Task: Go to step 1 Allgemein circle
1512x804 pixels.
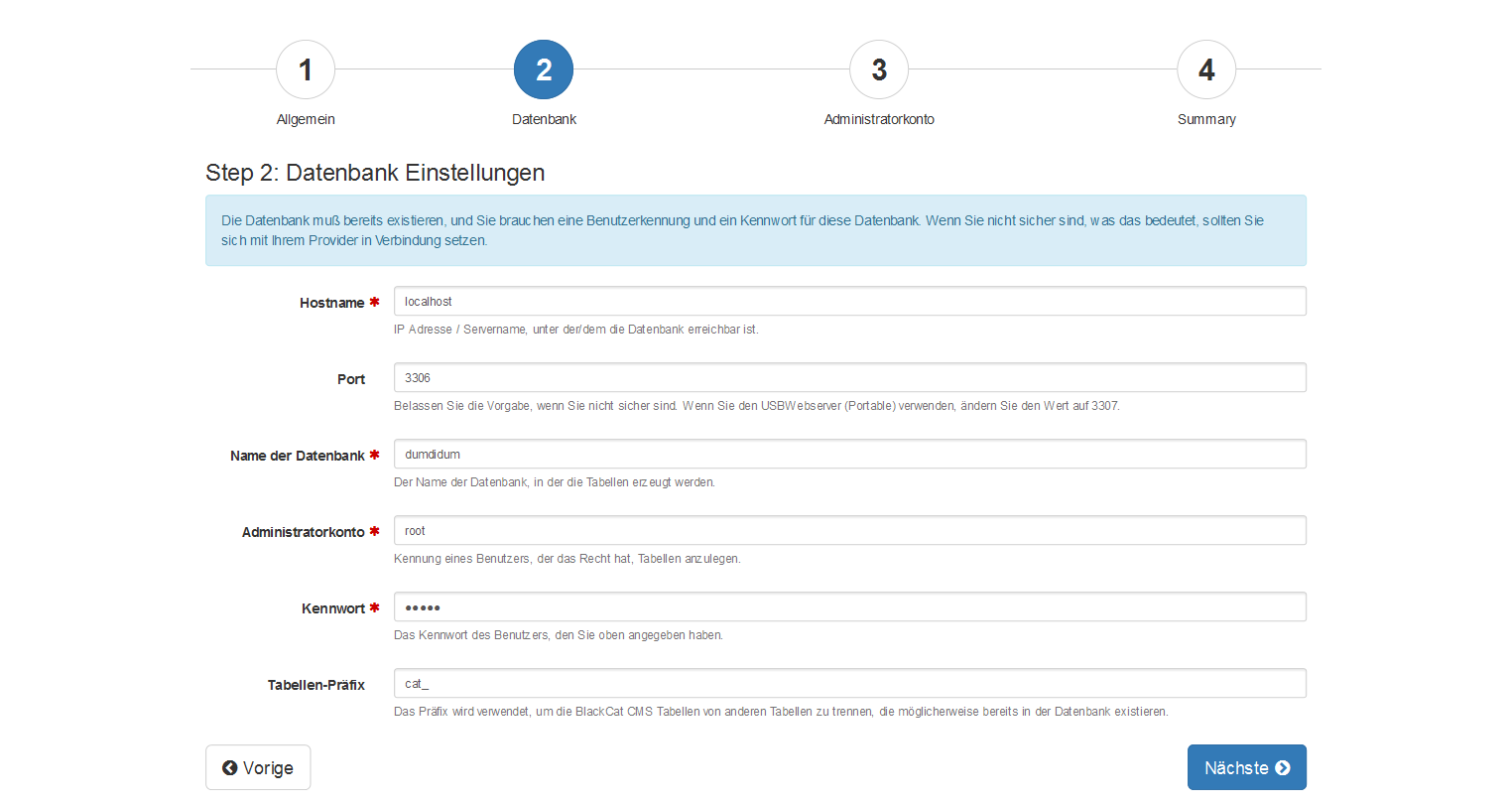Action: [x=306, y=69]
